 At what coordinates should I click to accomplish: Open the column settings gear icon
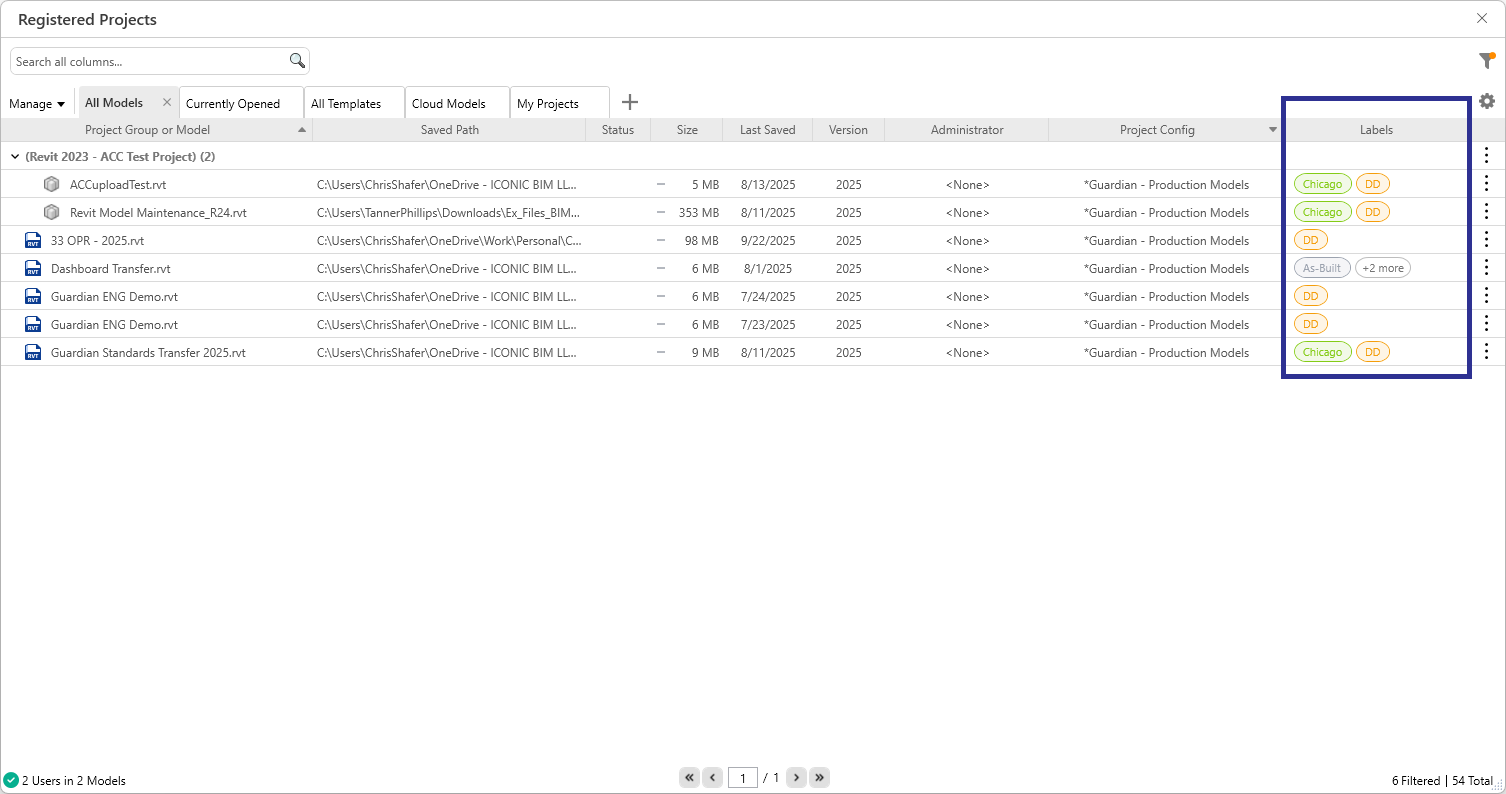(x=1487, y=101)
